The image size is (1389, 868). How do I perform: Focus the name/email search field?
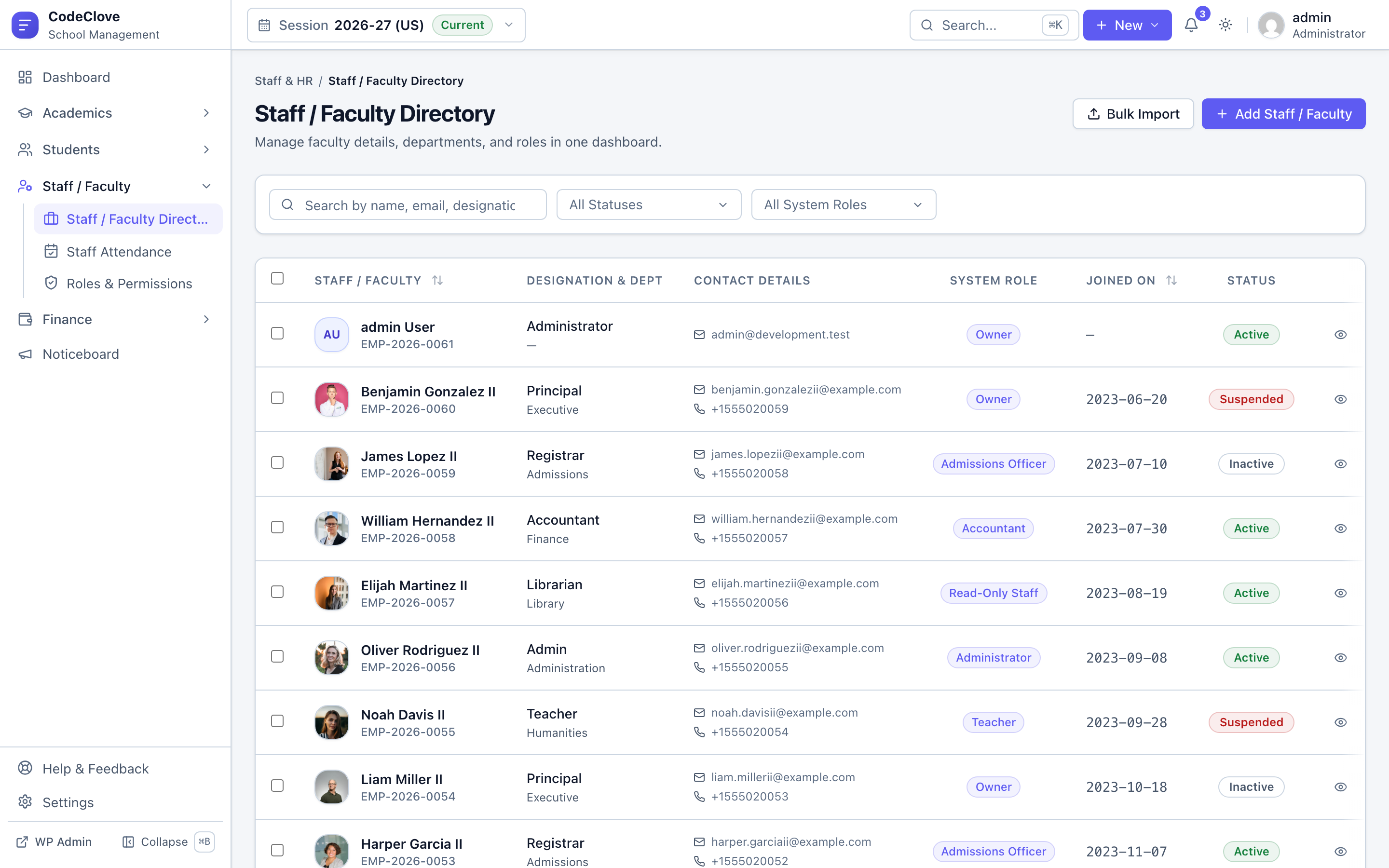[408, 205]
